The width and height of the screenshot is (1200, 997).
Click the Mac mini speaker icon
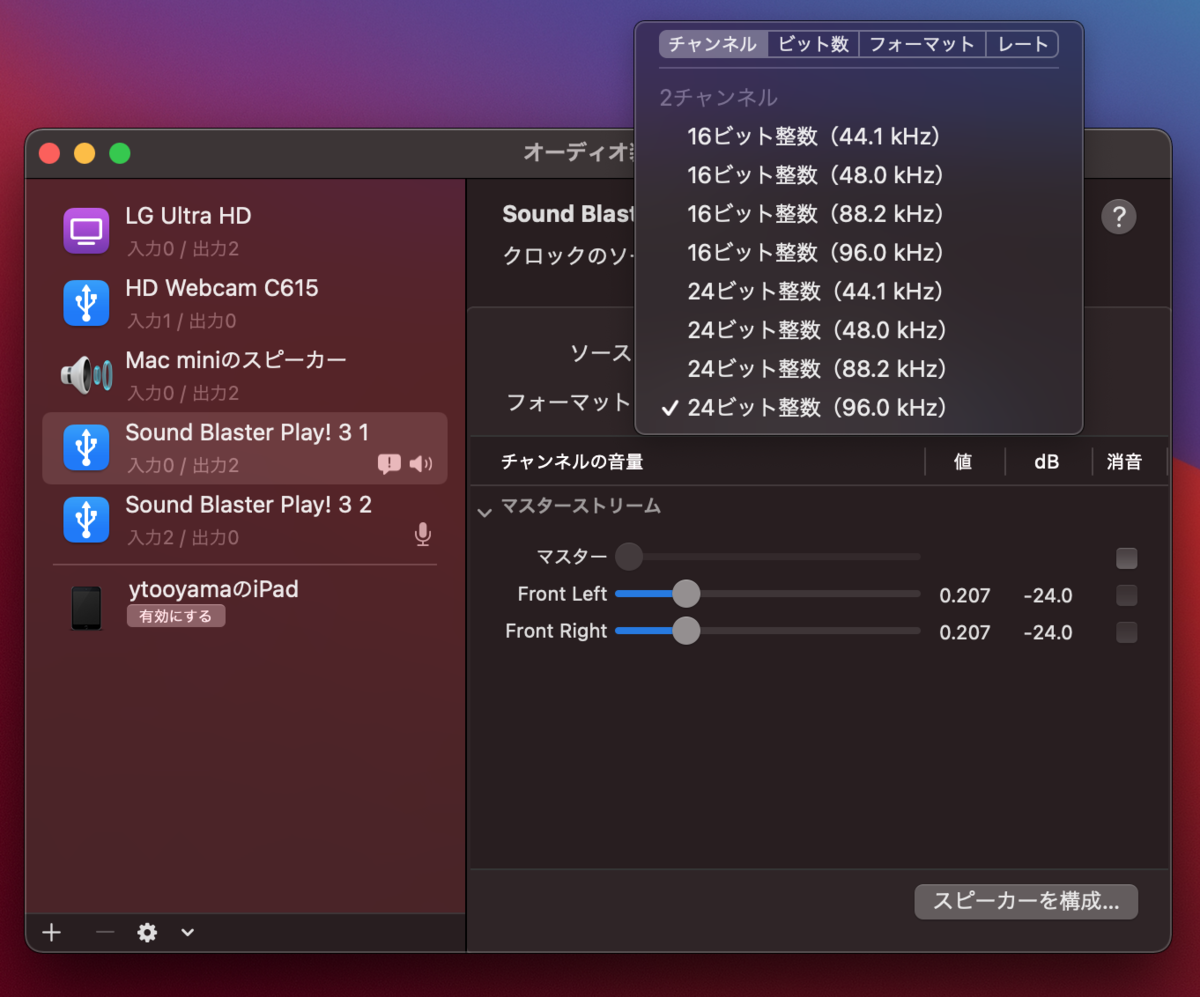86,375
